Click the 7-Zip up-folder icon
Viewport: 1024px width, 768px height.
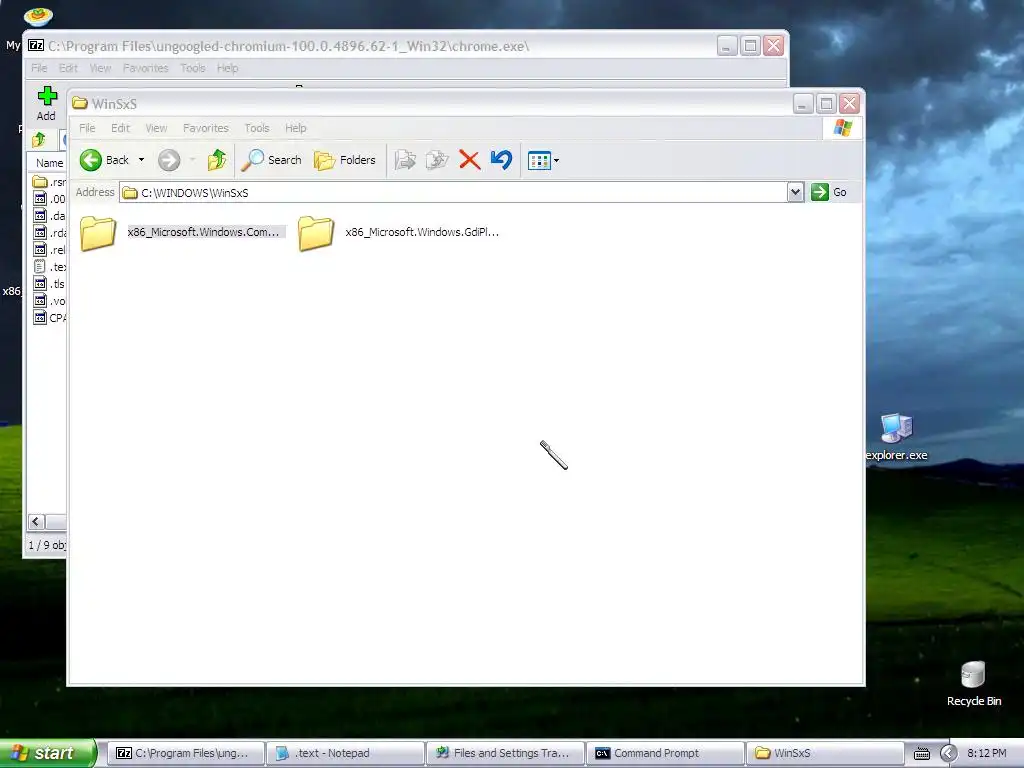pyautogui.click(x=39, y=139)
